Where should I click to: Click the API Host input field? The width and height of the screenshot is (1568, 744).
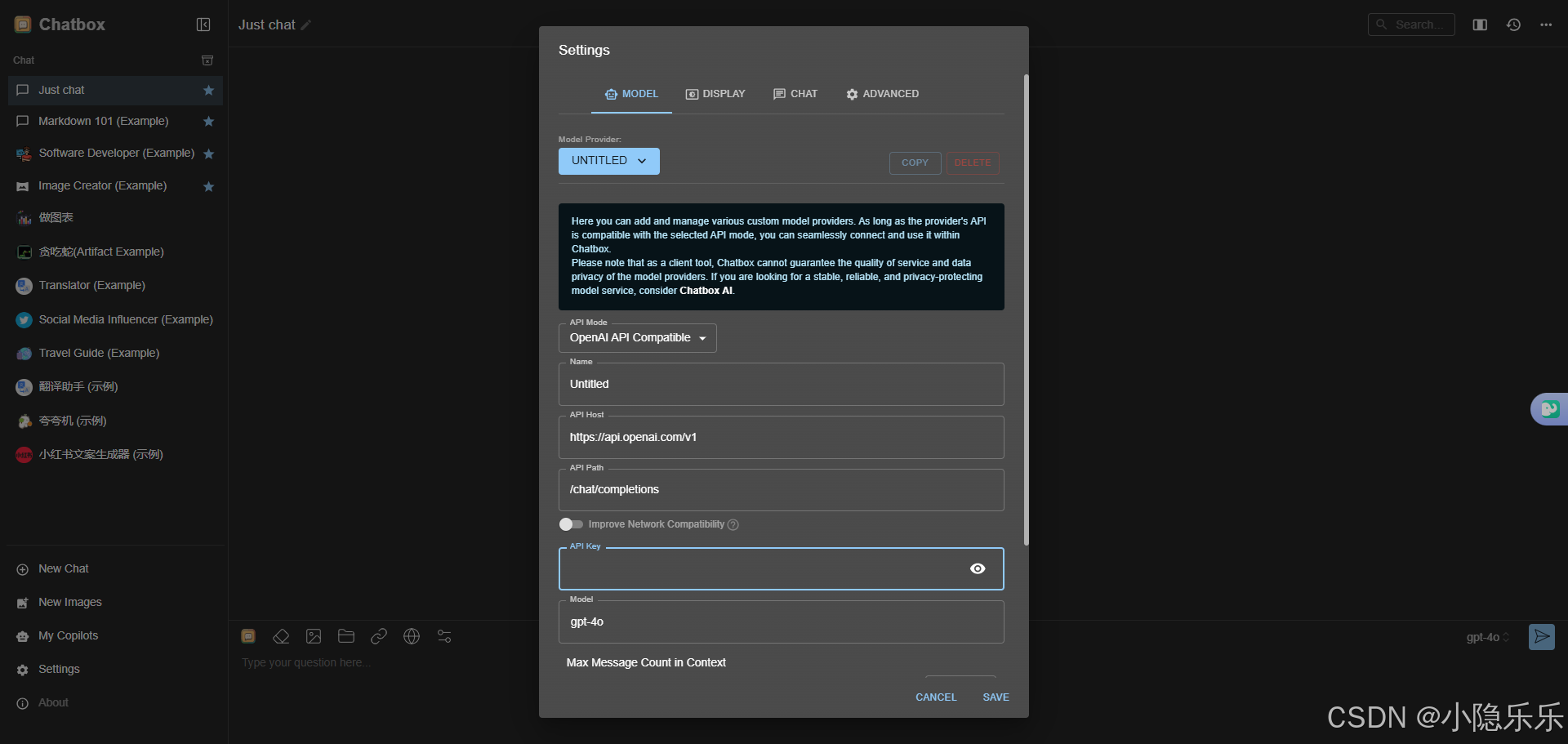pos(782,438)
